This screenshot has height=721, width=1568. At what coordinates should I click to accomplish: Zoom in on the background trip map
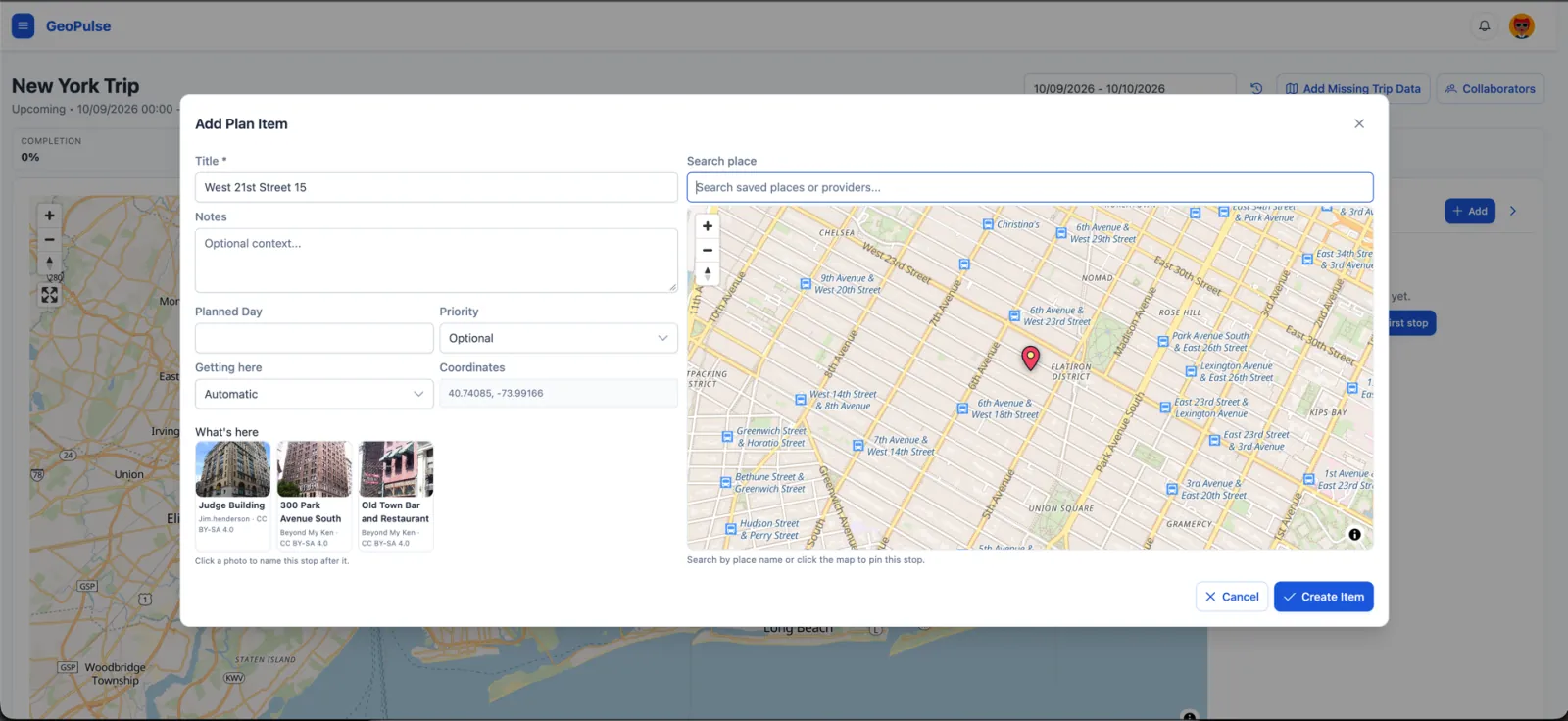tap(49, 216)
